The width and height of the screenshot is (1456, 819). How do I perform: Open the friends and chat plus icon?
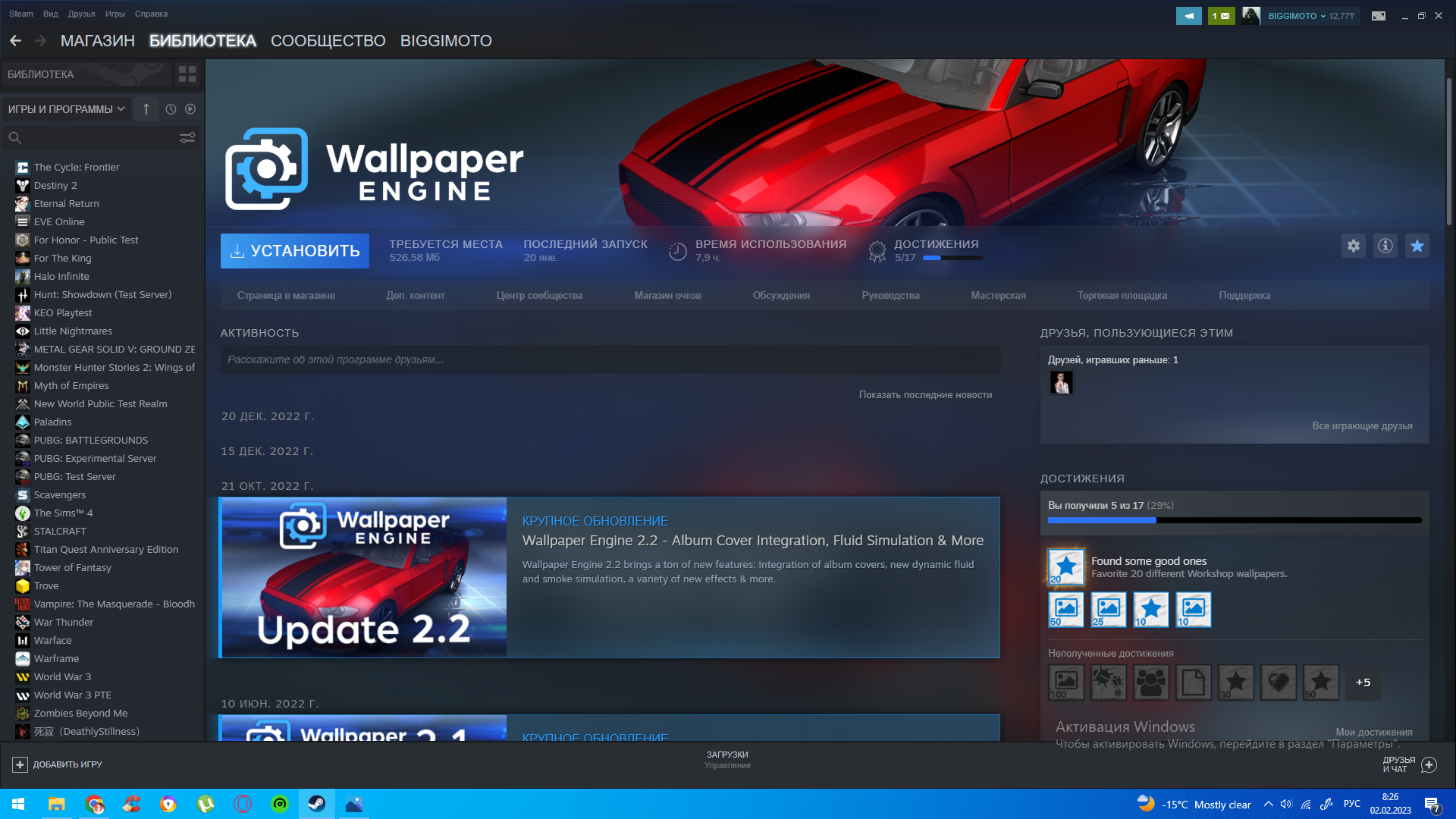point(1429,764)
